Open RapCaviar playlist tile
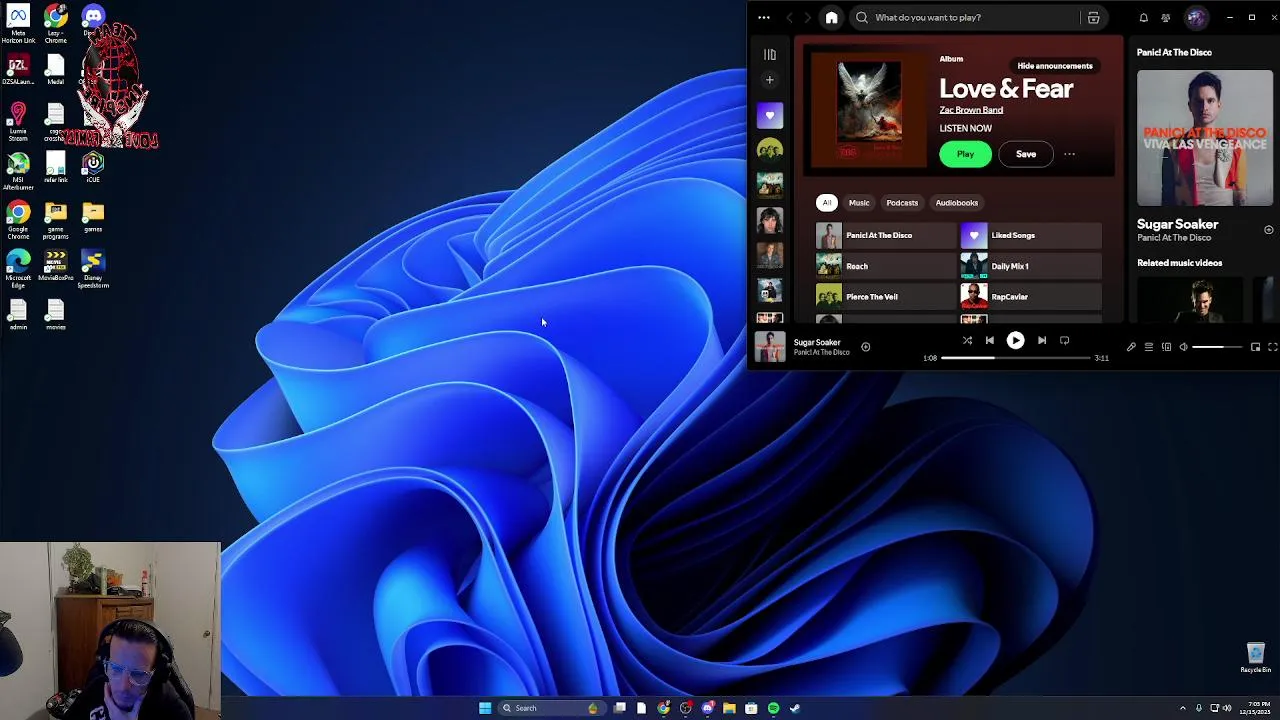This screenshot has width=1280, height=720. (x=1031, y=297)
